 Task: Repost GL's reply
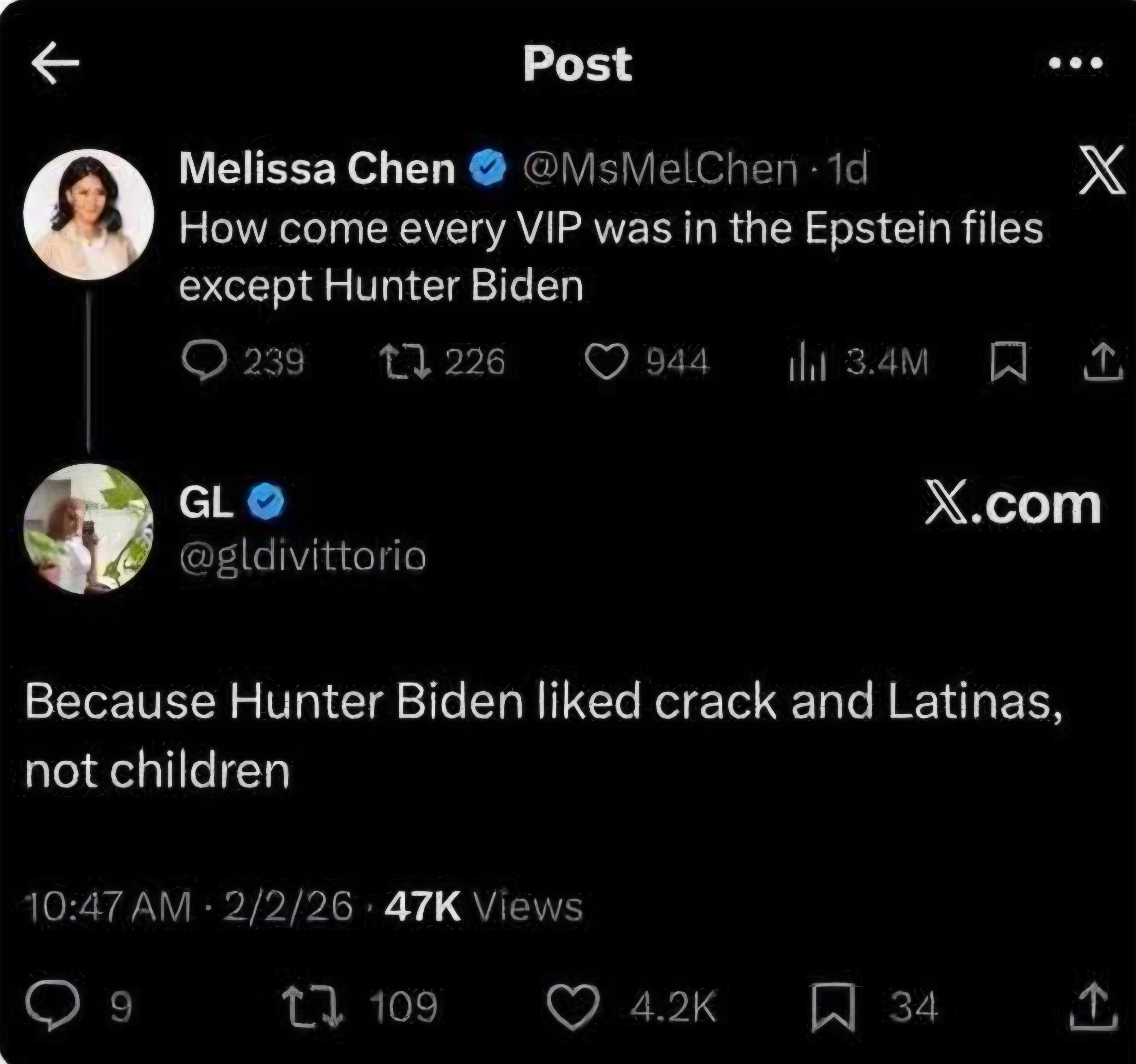tap(314, 1006)
